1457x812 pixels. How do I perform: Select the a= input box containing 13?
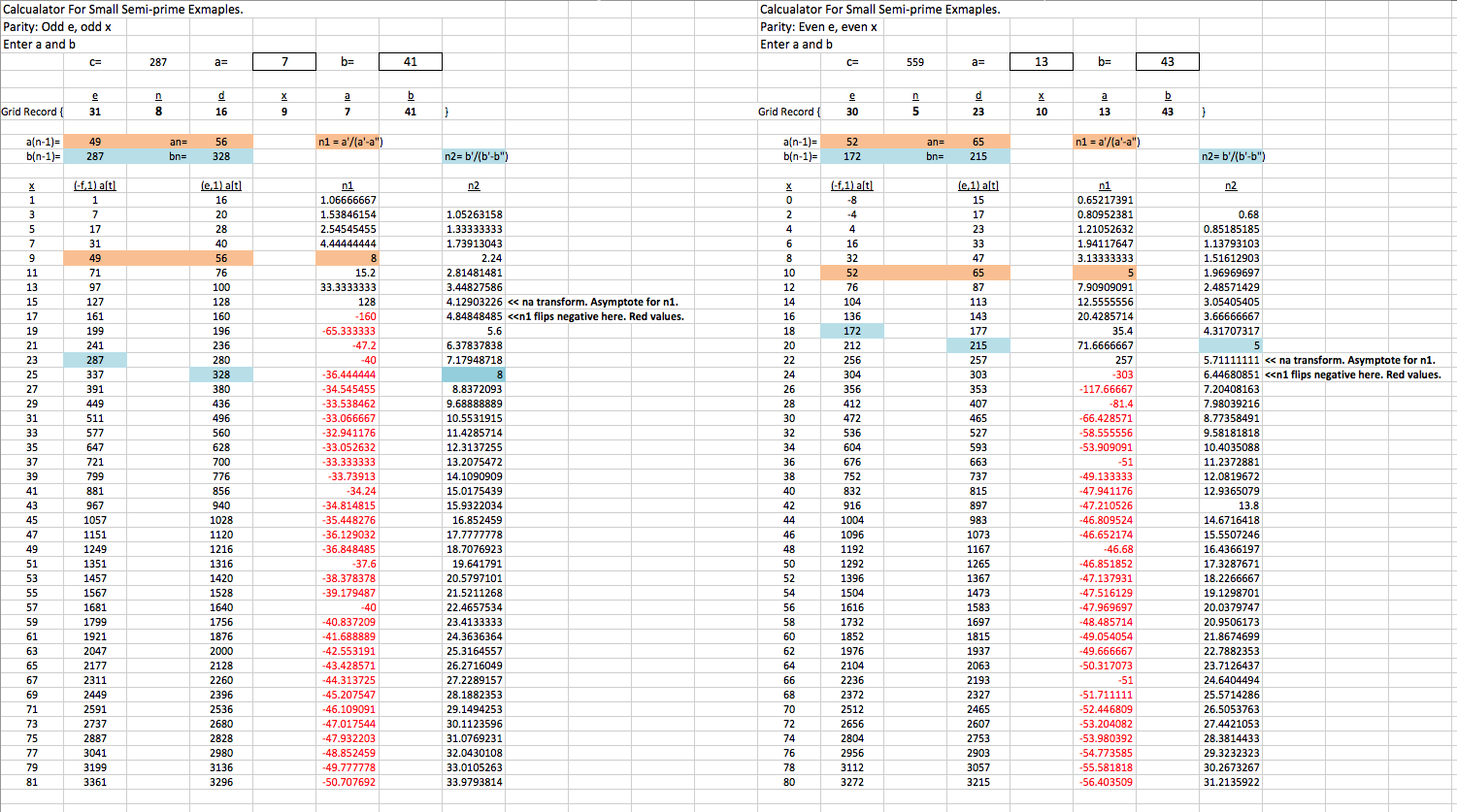[1042, 61]
